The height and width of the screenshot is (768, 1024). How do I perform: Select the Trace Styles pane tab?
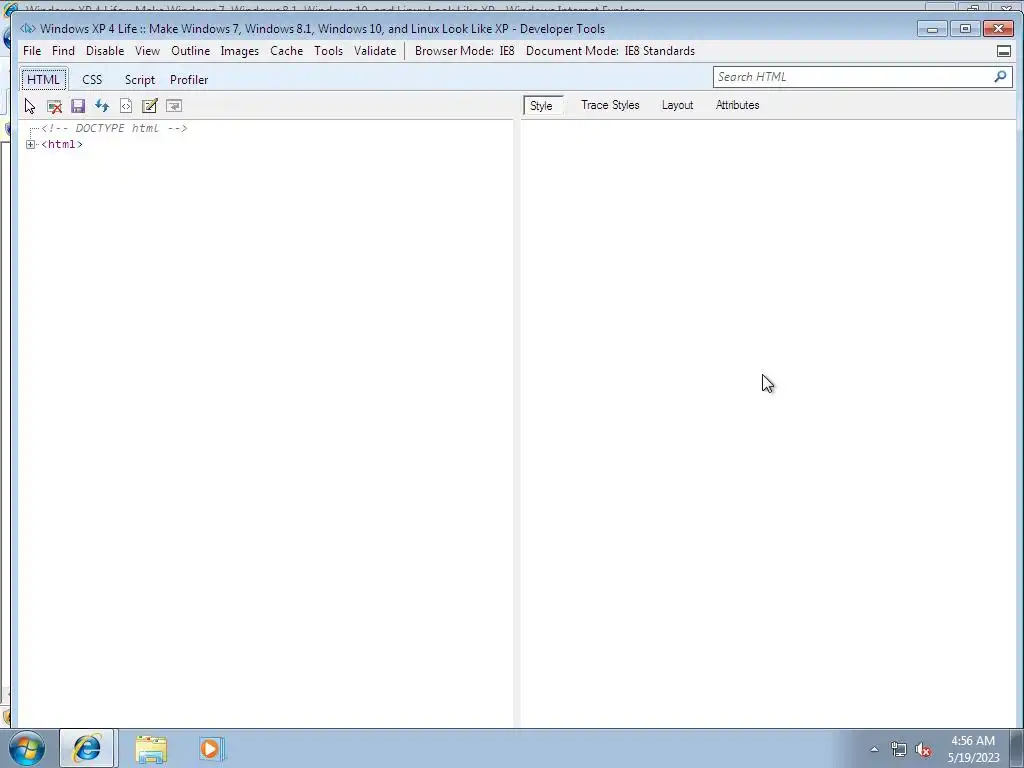[610, 105]
